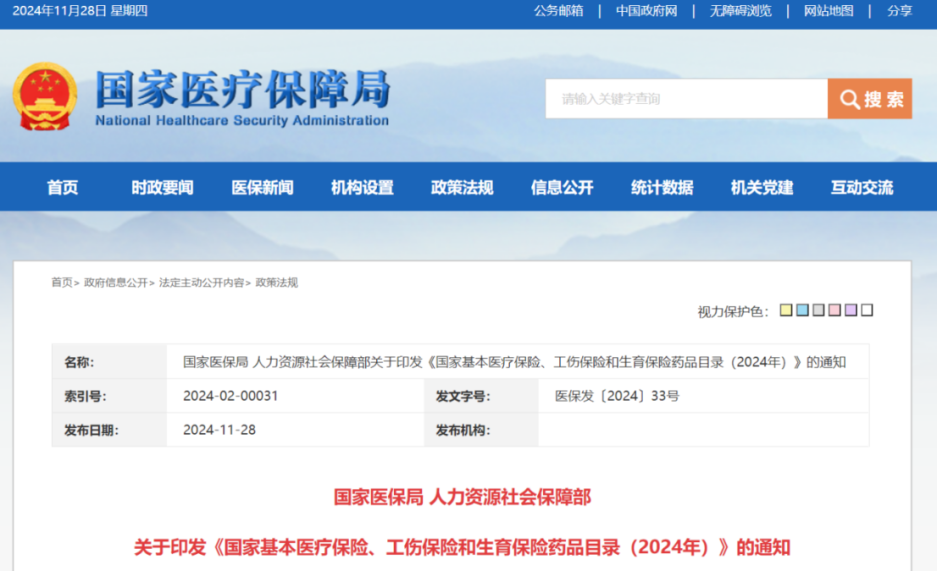This screenshot has height=571, width=937.
Task: Focus the keyword search input field
Action: 686,99
